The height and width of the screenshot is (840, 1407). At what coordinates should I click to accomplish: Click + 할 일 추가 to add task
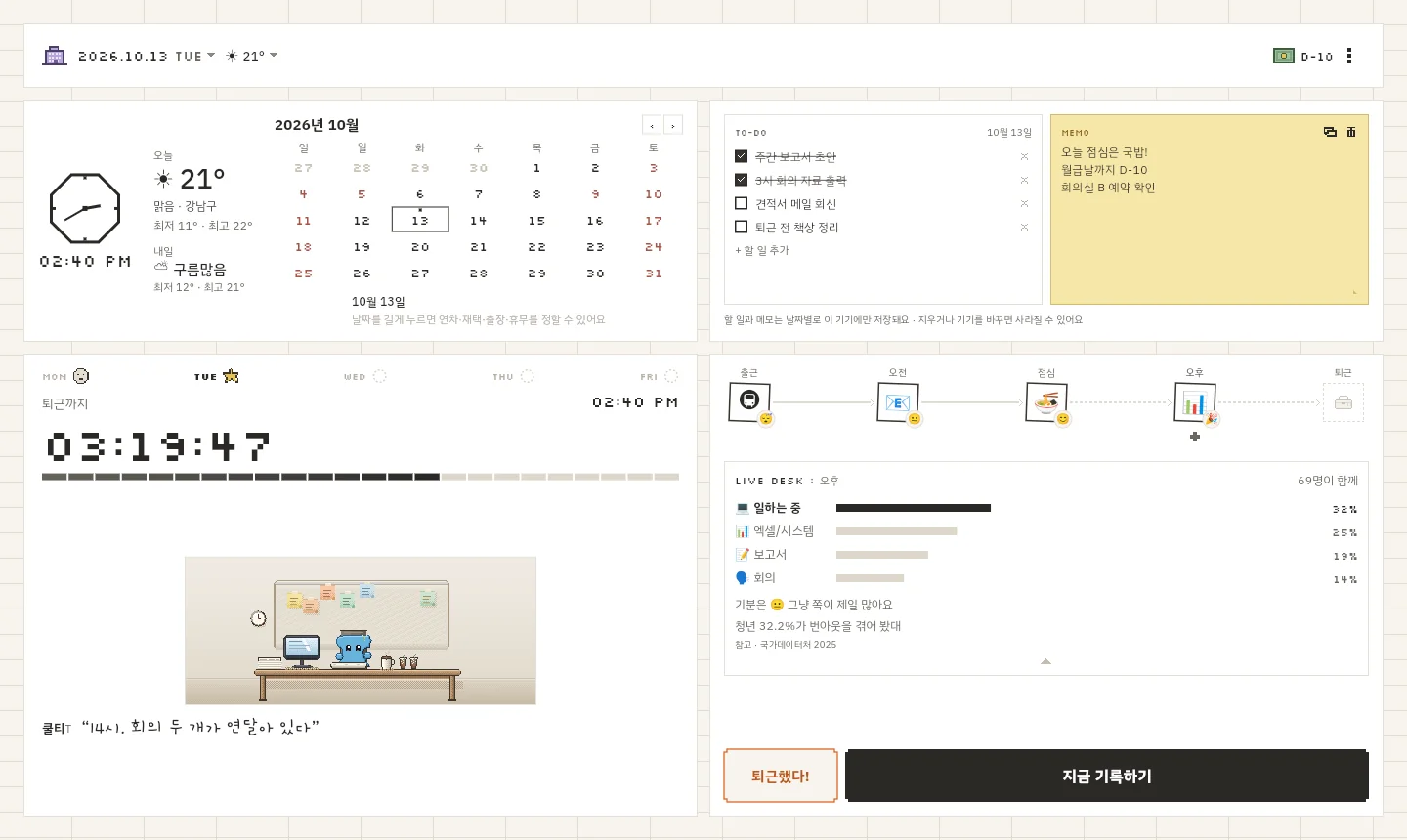pyautogui.click(x=762, y=250)
